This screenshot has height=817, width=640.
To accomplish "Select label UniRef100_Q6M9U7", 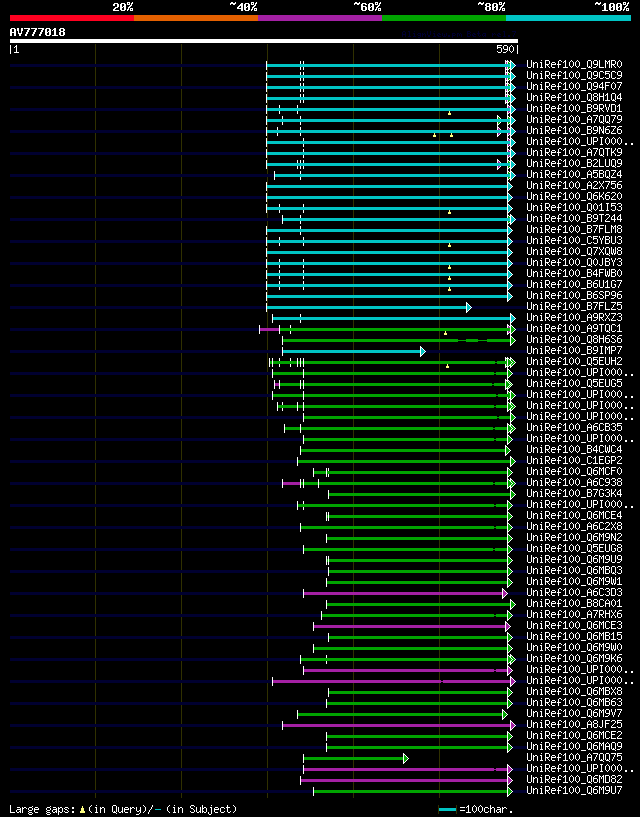I will coord(574,790).
